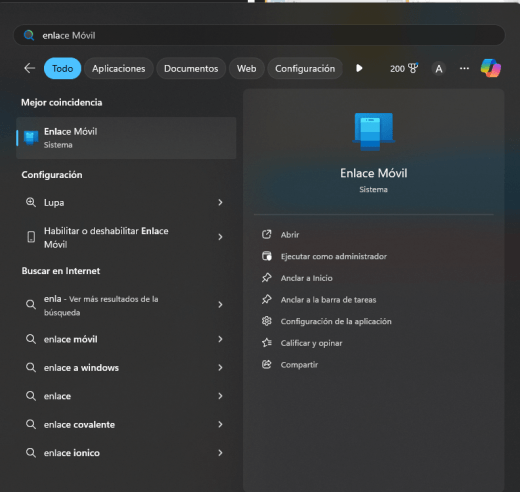Screen dimensions: 520x492
Task: Click the search icon beside 'enlace móvil' suggestion
Action: pyautogui.click(x=31, y=339)
